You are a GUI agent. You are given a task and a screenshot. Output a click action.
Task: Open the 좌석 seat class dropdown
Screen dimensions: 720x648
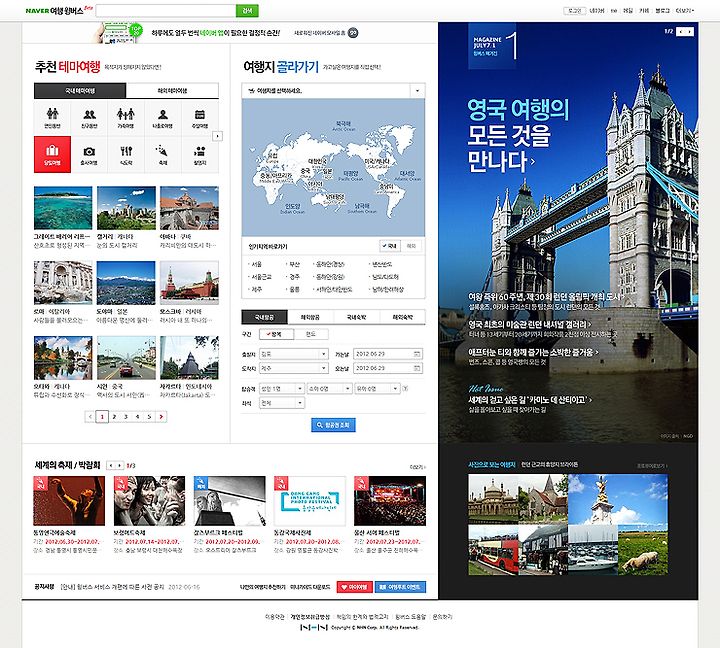(281, 403)
